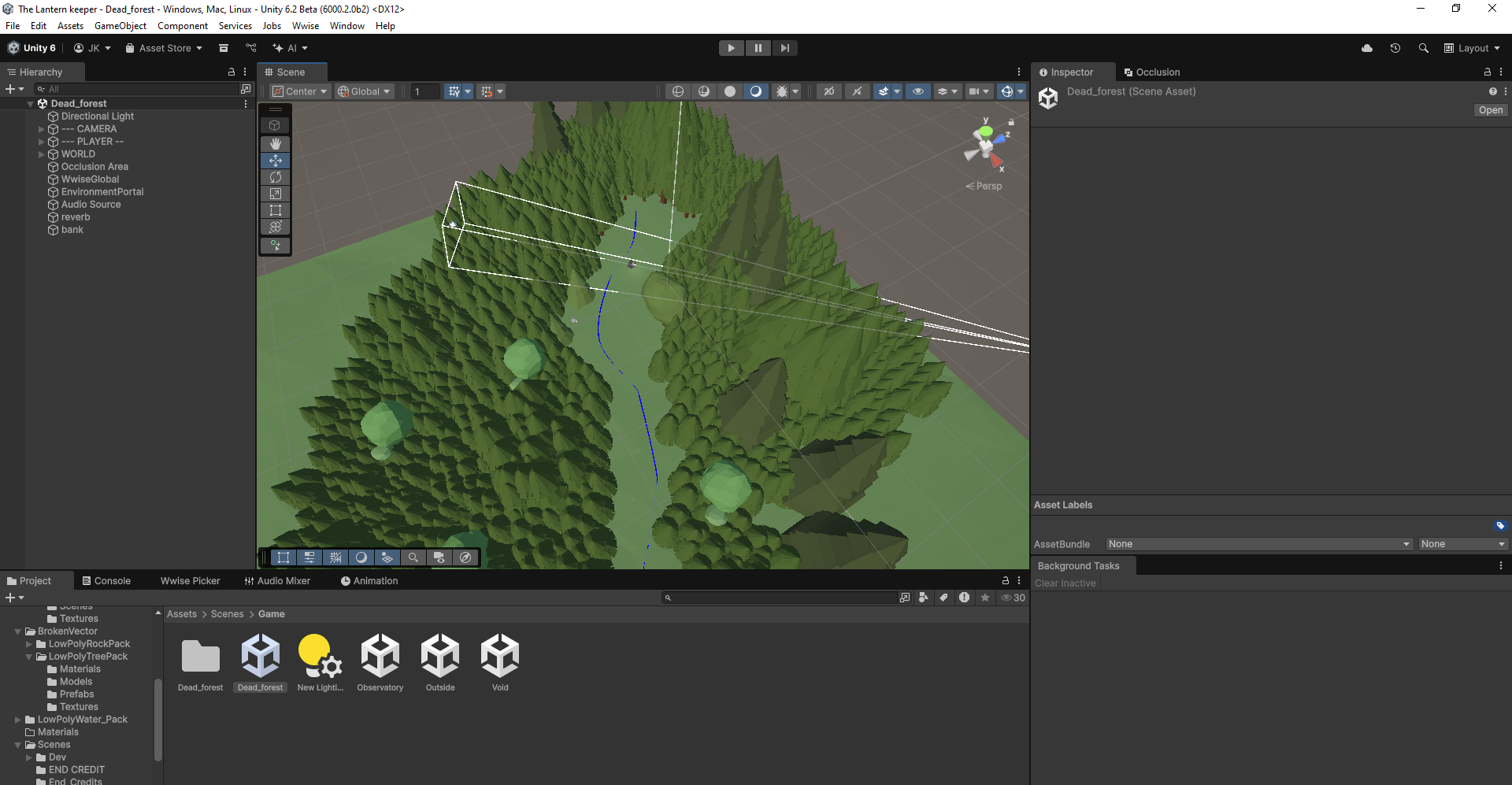
Task: Open the Wwise menu
Action: (306, 26)
